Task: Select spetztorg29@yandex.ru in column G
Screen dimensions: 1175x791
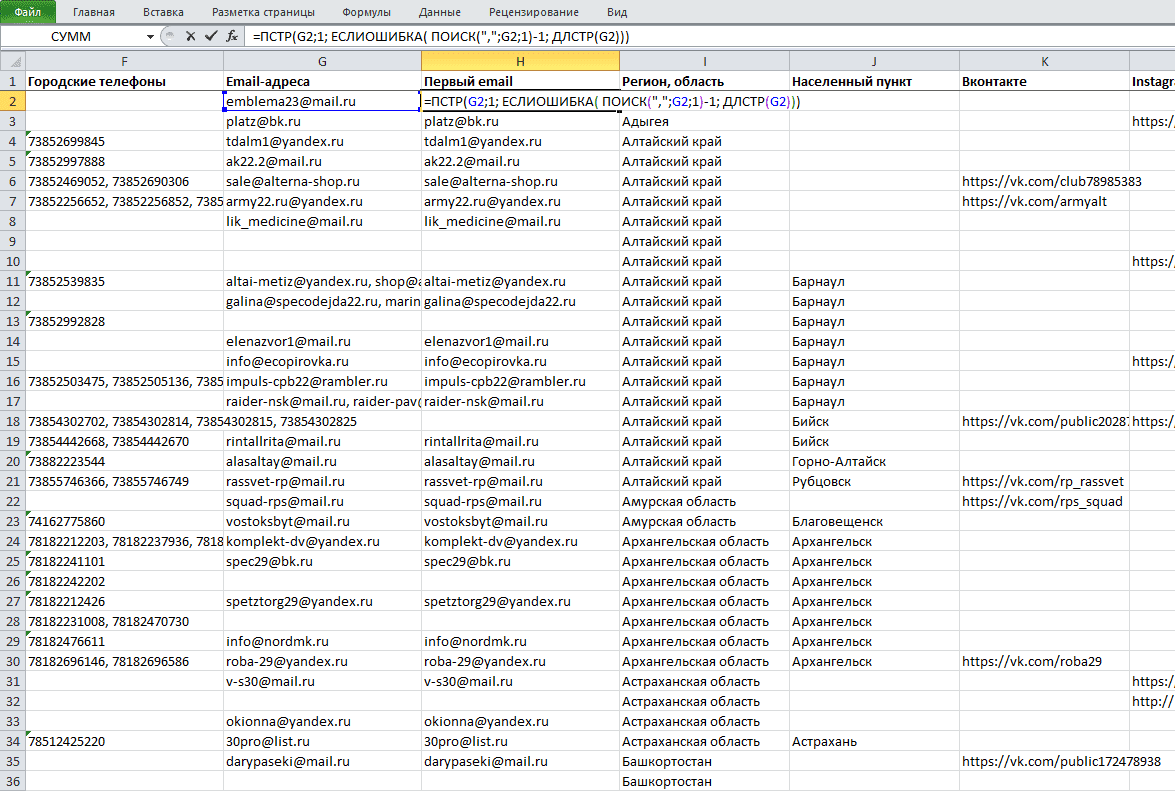Action: tap(322, 601)
